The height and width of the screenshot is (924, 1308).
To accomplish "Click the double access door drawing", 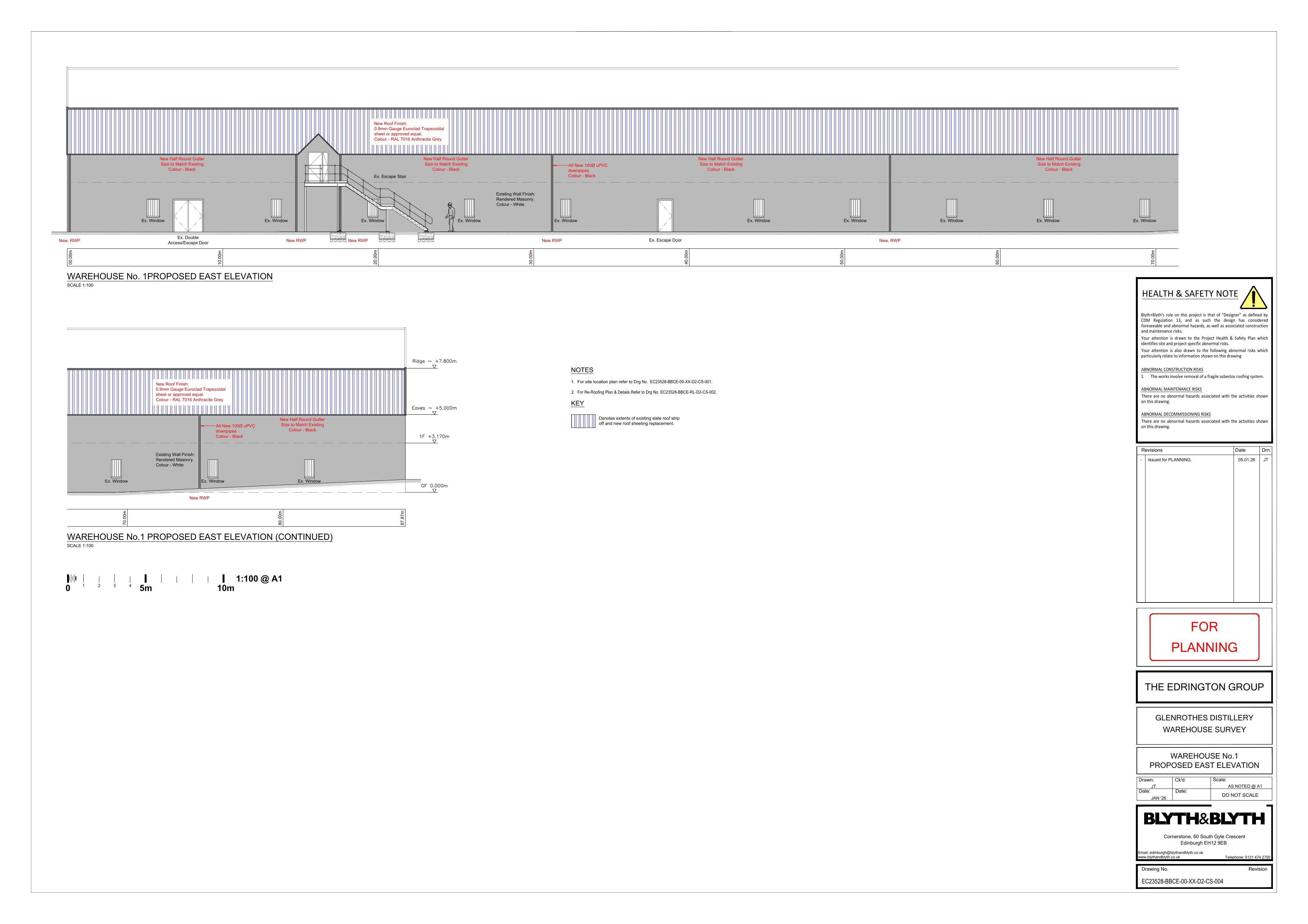I will (188, 216).
